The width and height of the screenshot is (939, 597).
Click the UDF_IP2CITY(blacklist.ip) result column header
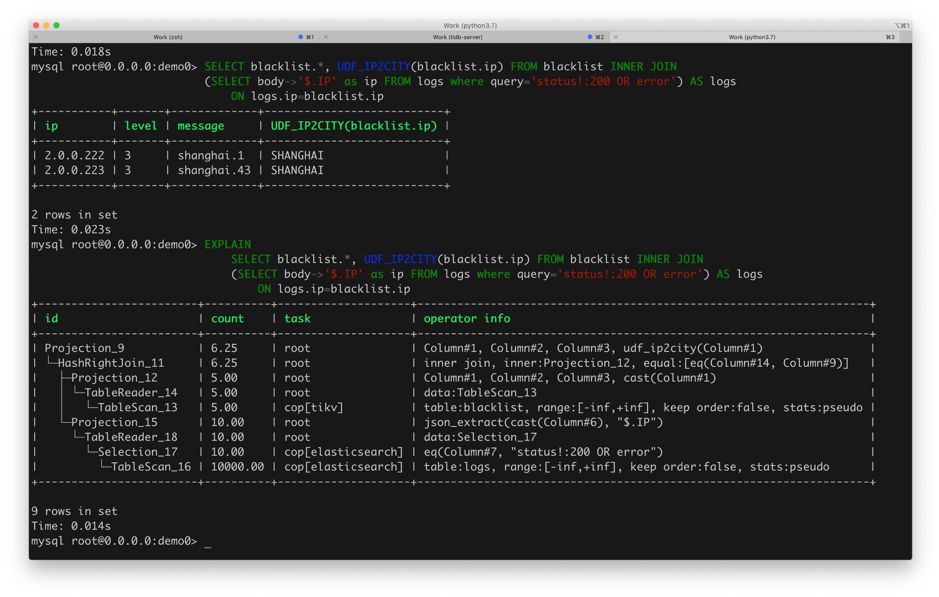pos(353,126)
